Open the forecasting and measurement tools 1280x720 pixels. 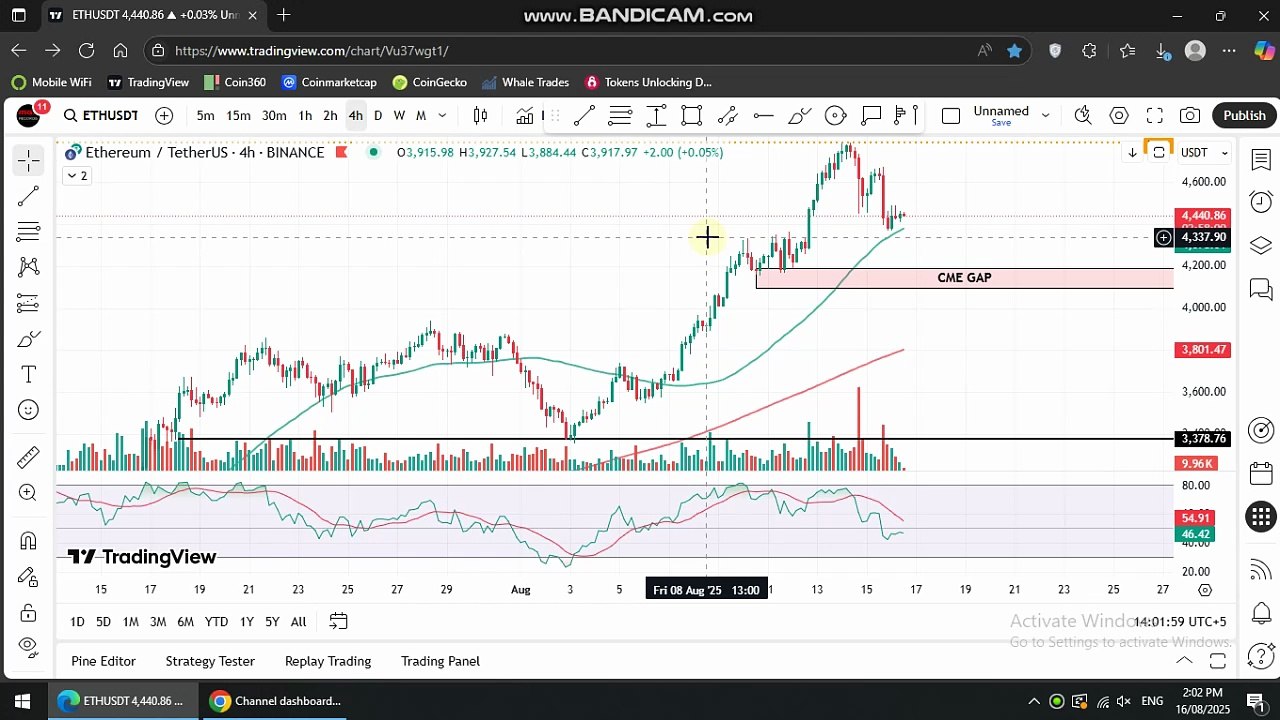28,303
